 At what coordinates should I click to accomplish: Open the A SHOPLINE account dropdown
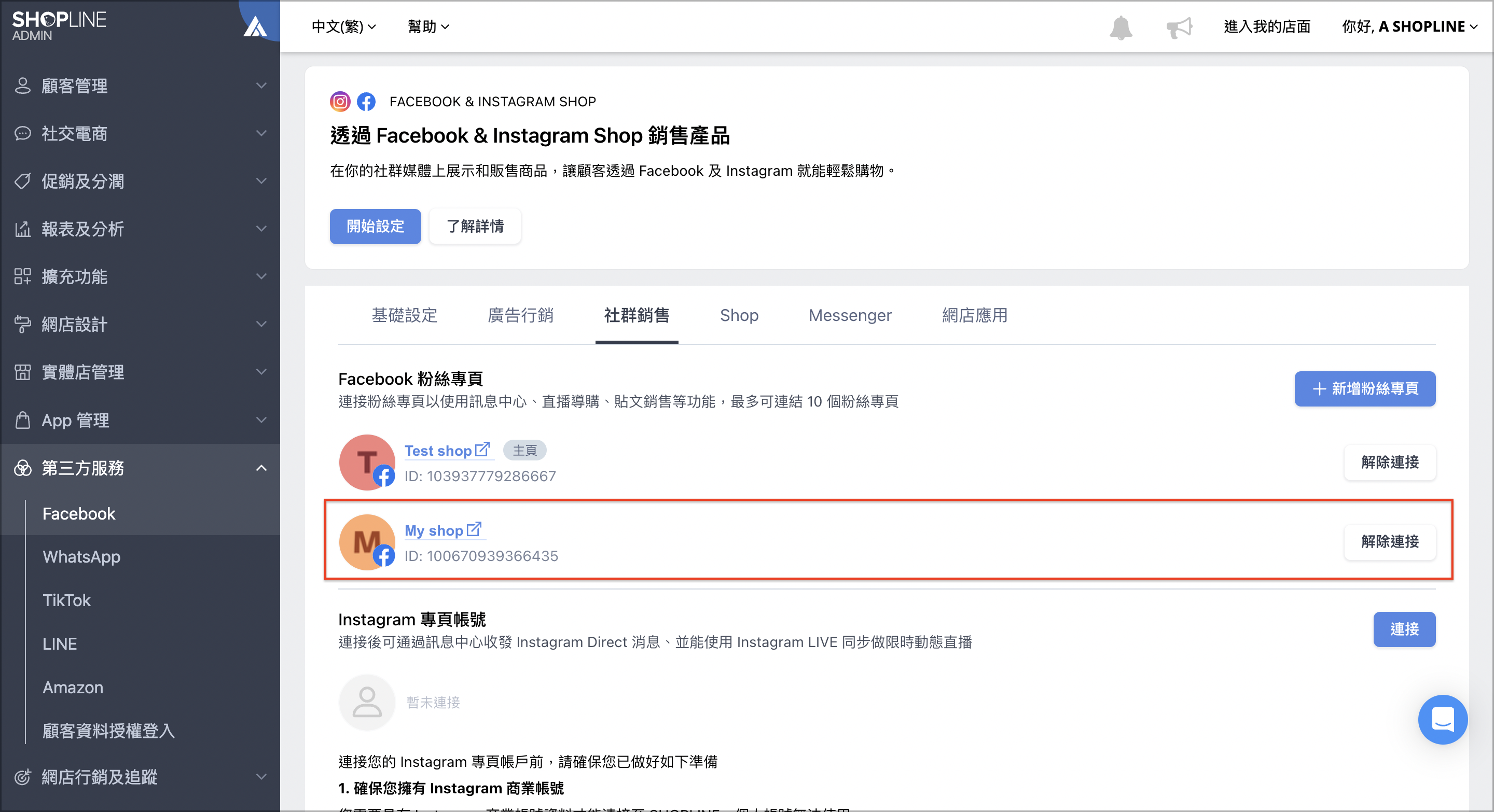click(1409, 26)
